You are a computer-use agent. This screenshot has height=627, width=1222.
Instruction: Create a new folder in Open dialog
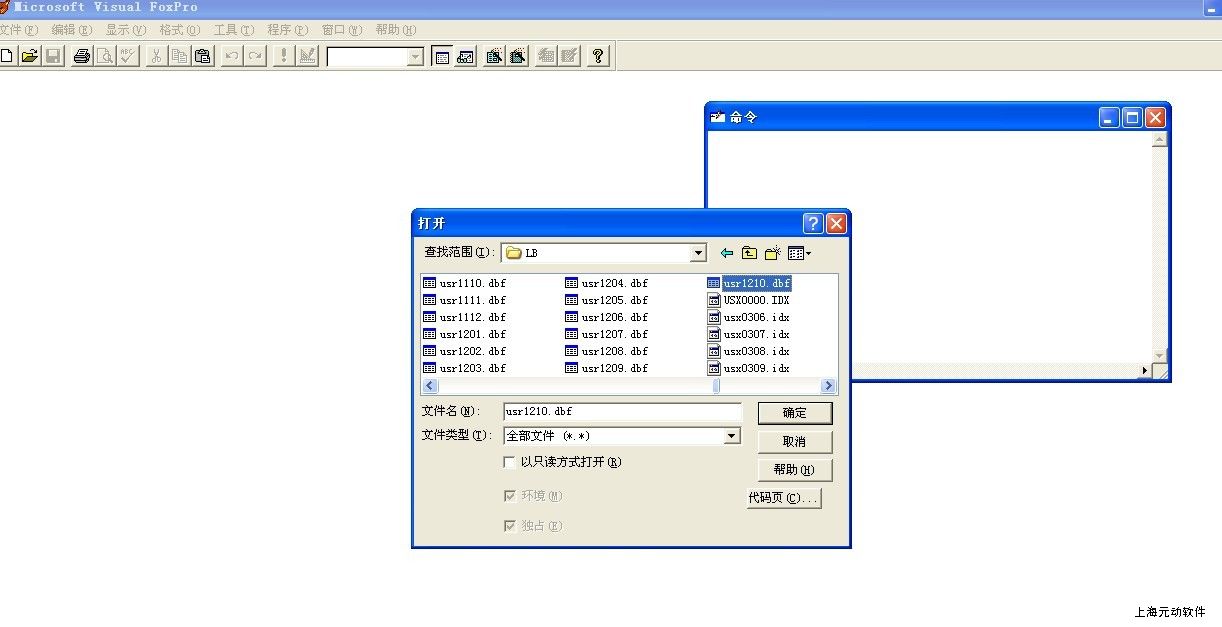(x=773, y=253)
